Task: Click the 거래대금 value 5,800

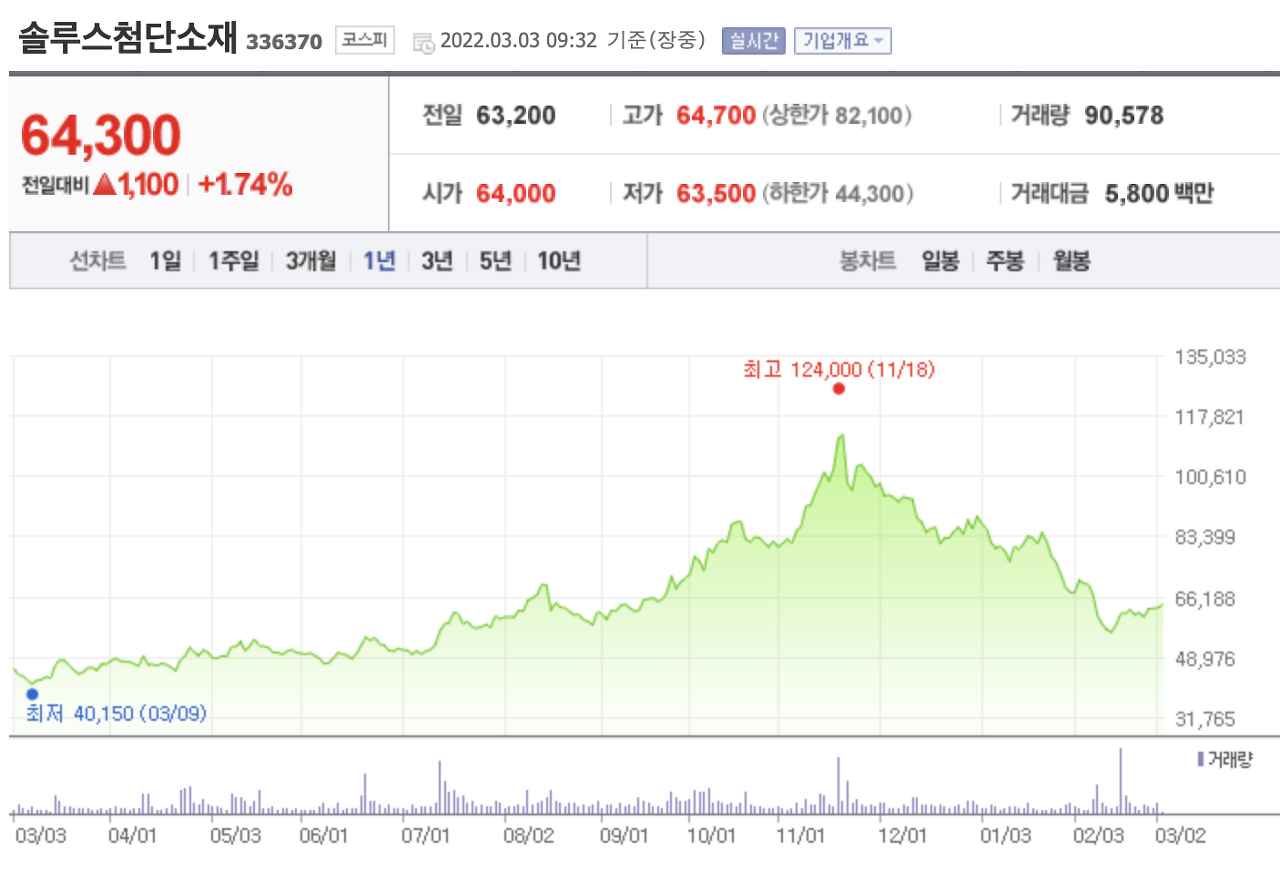Action: (1137, 194)
